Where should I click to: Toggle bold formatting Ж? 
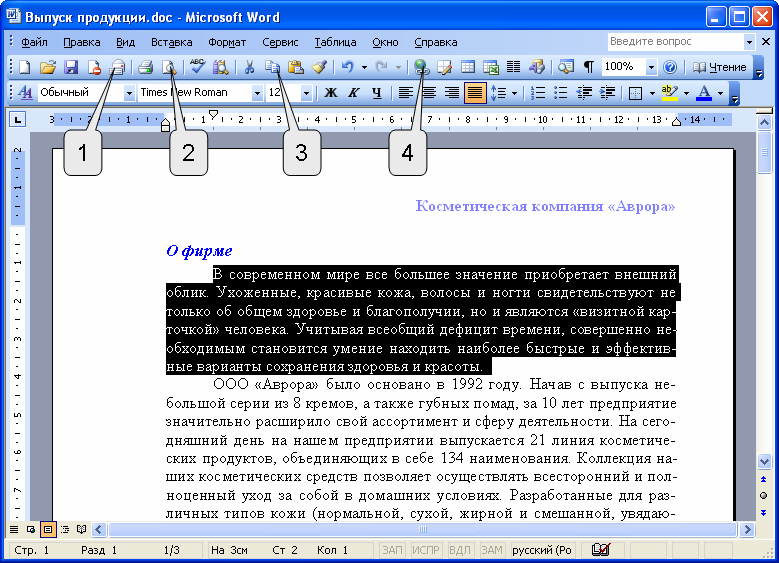click(330, 92)
